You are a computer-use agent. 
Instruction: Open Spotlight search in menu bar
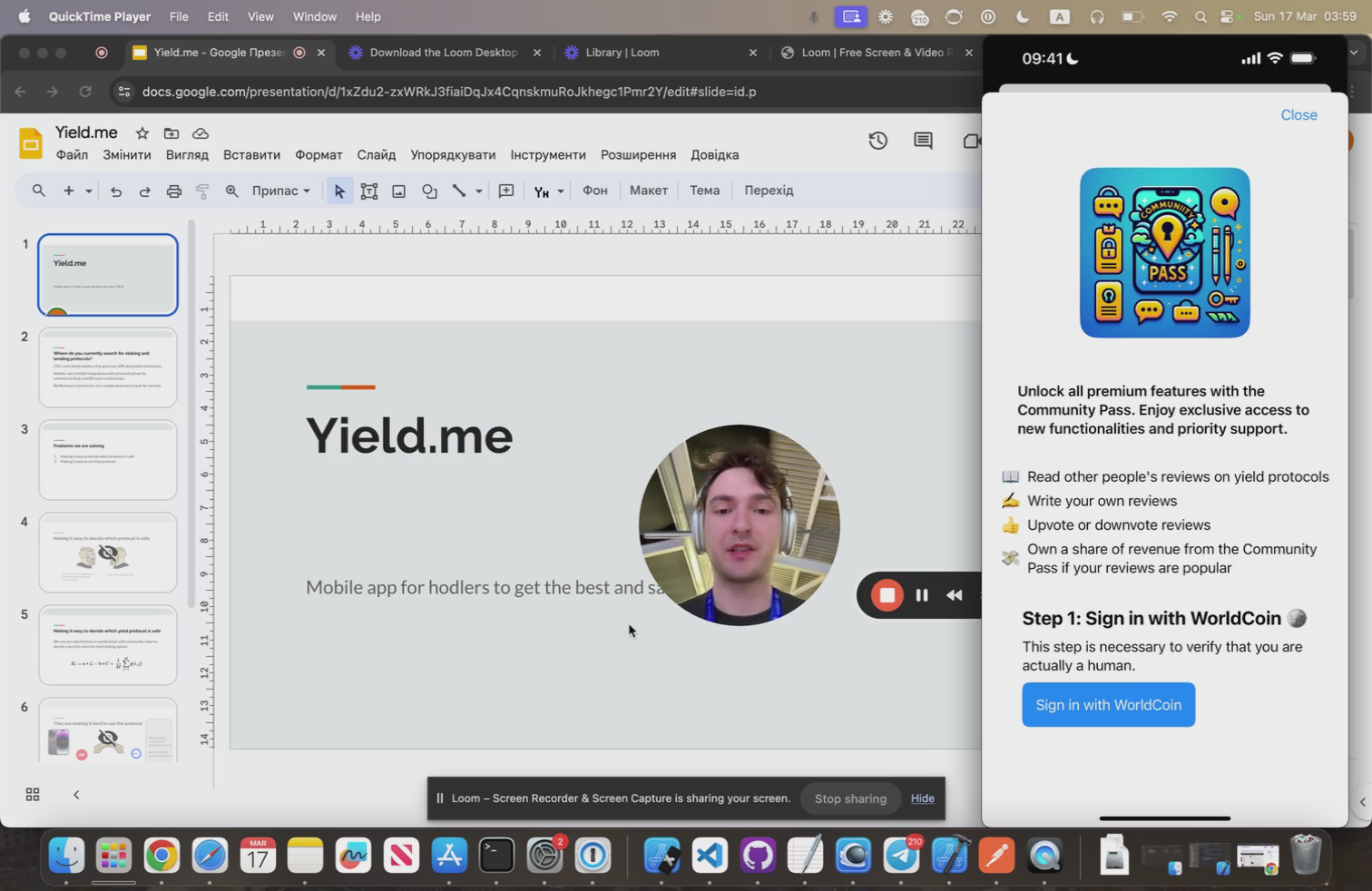[x=1200, y=16]
